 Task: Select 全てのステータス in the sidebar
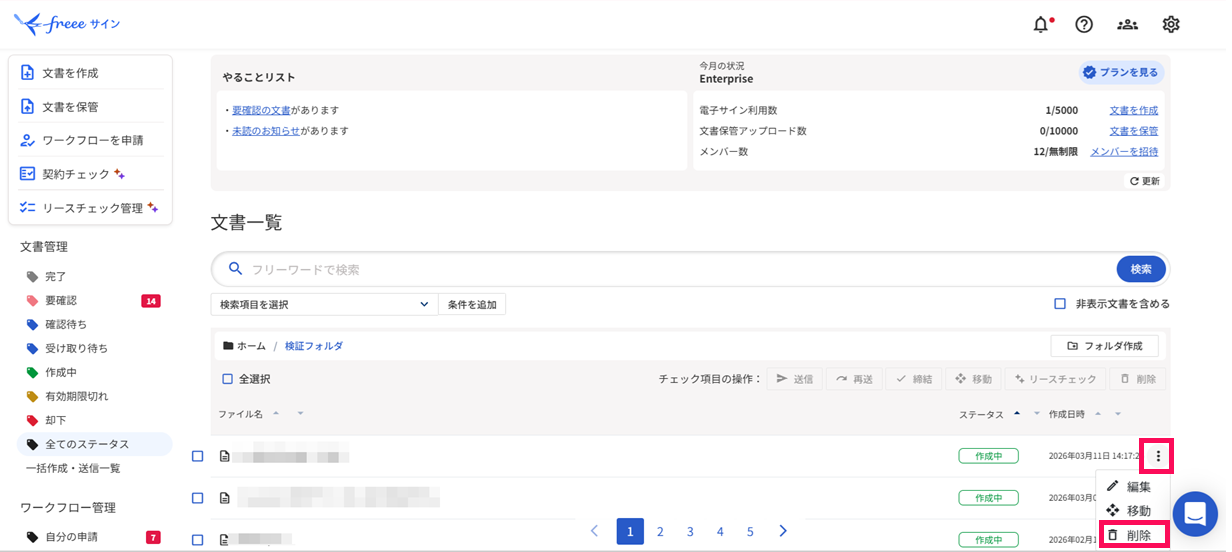(94, 444)
